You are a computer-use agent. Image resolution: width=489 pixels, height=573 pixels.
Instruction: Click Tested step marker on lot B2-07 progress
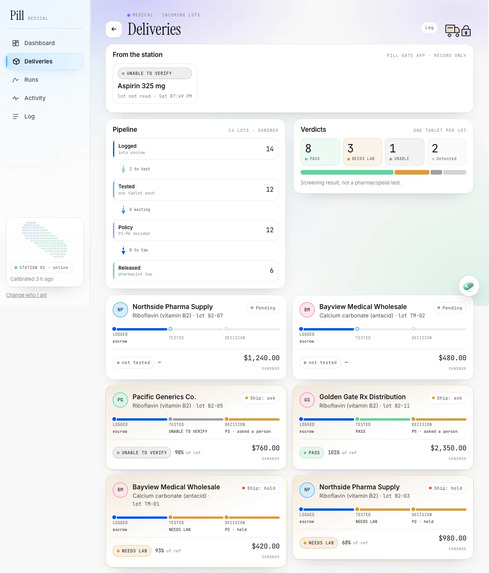pyautogui.click(x=170, y=329)
